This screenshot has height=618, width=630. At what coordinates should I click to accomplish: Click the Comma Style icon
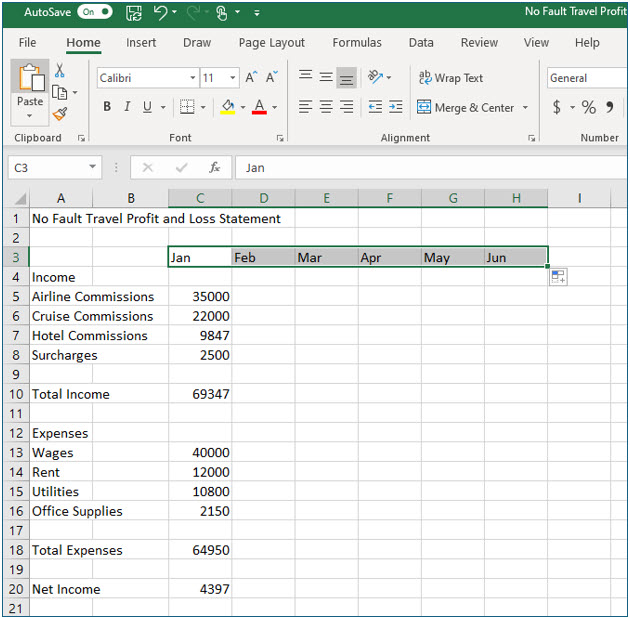pyautogui.click(x=610, y=107)
